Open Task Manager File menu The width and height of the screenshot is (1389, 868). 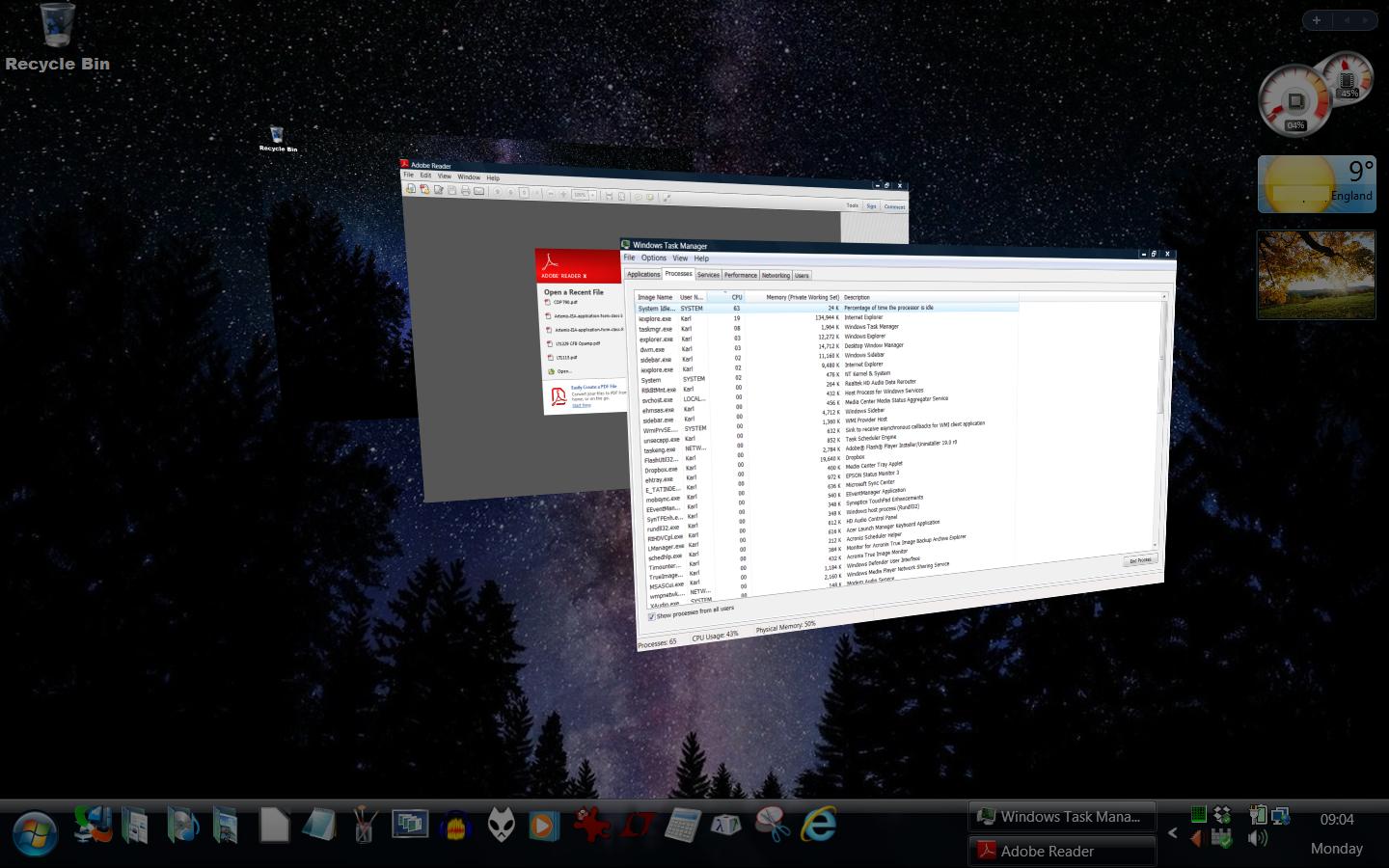click(629, 258)
